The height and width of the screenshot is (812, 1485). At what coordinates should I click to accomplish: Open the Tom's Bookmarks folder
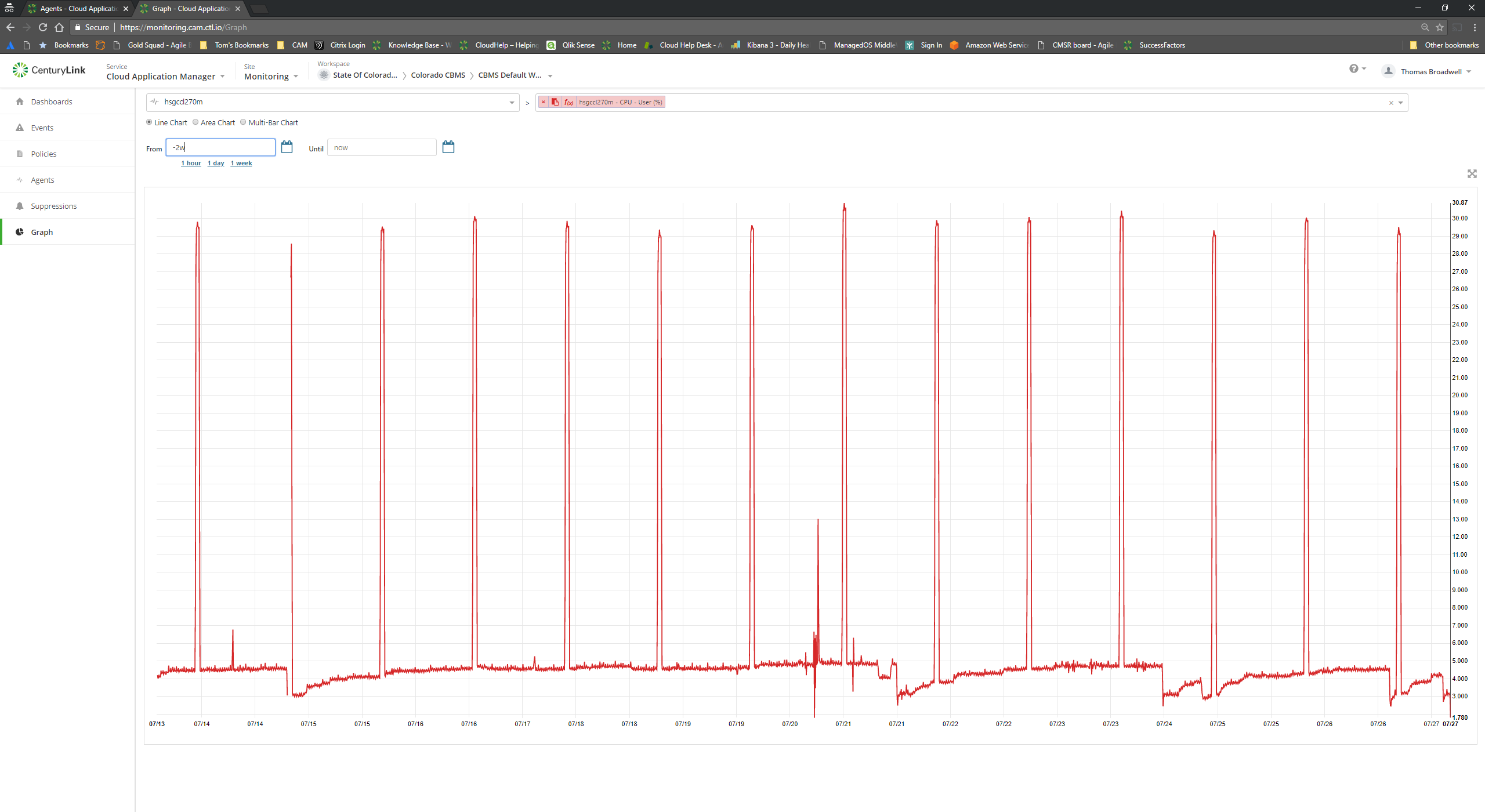click(235, 45)
